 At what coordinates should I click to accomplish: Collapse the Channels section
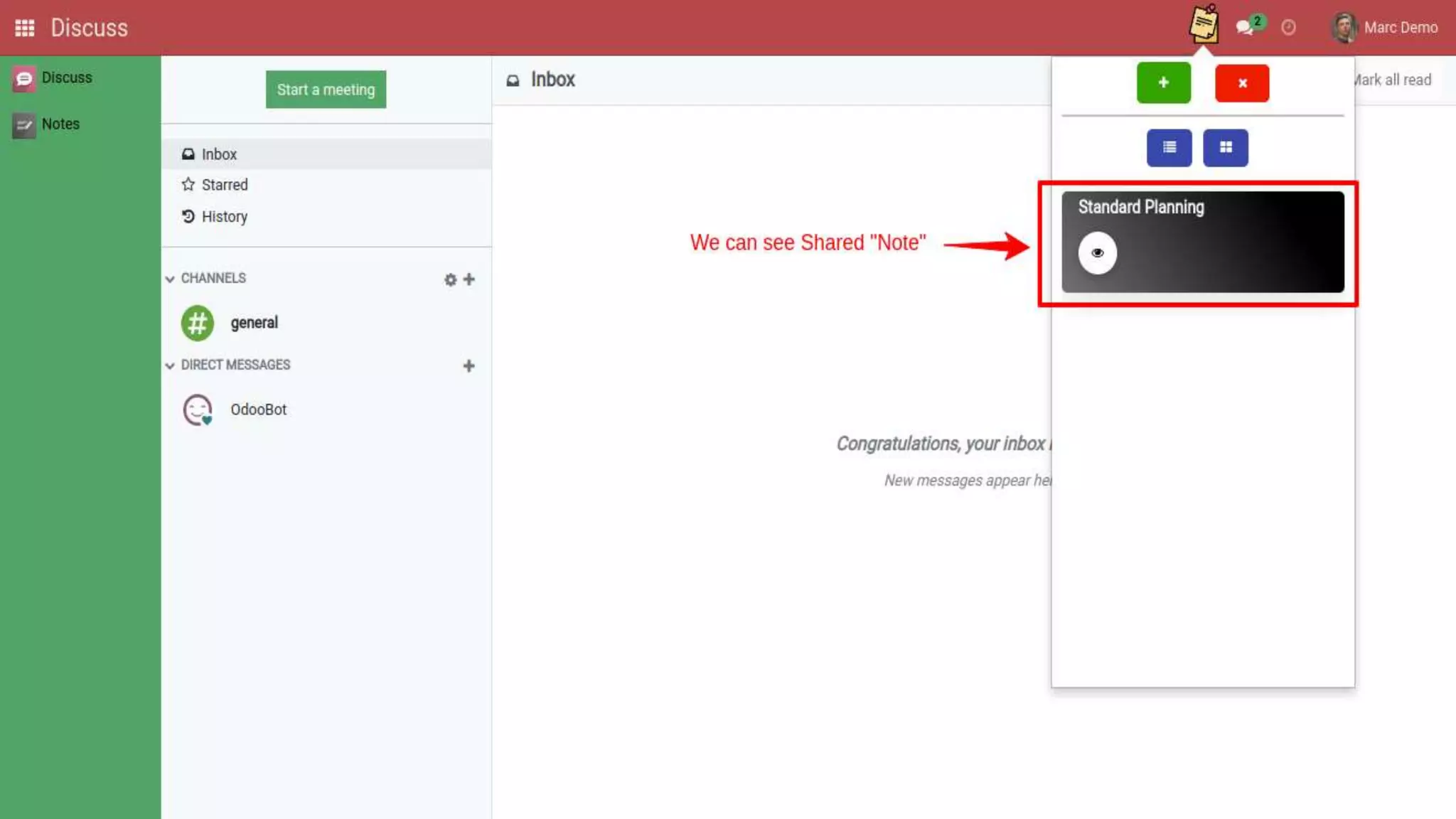point(170,279)
